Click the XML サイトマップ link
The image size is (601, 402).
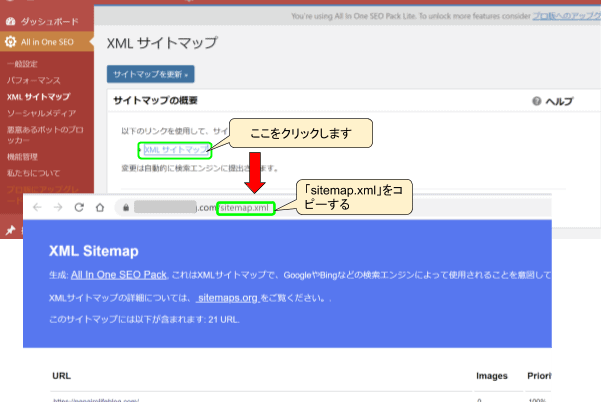pyautogui.click(x=176, y=149)
